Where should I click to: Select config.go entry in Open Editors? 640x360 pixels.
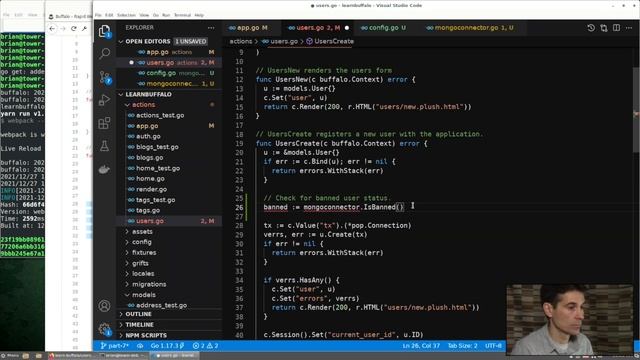coord(161,73)
